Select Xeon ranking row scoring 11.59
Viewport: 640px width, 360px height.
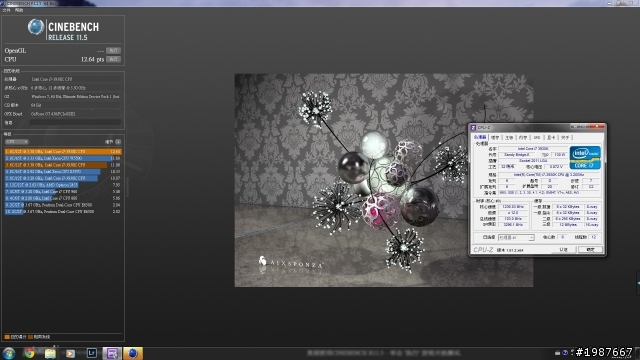click(63, 158)
